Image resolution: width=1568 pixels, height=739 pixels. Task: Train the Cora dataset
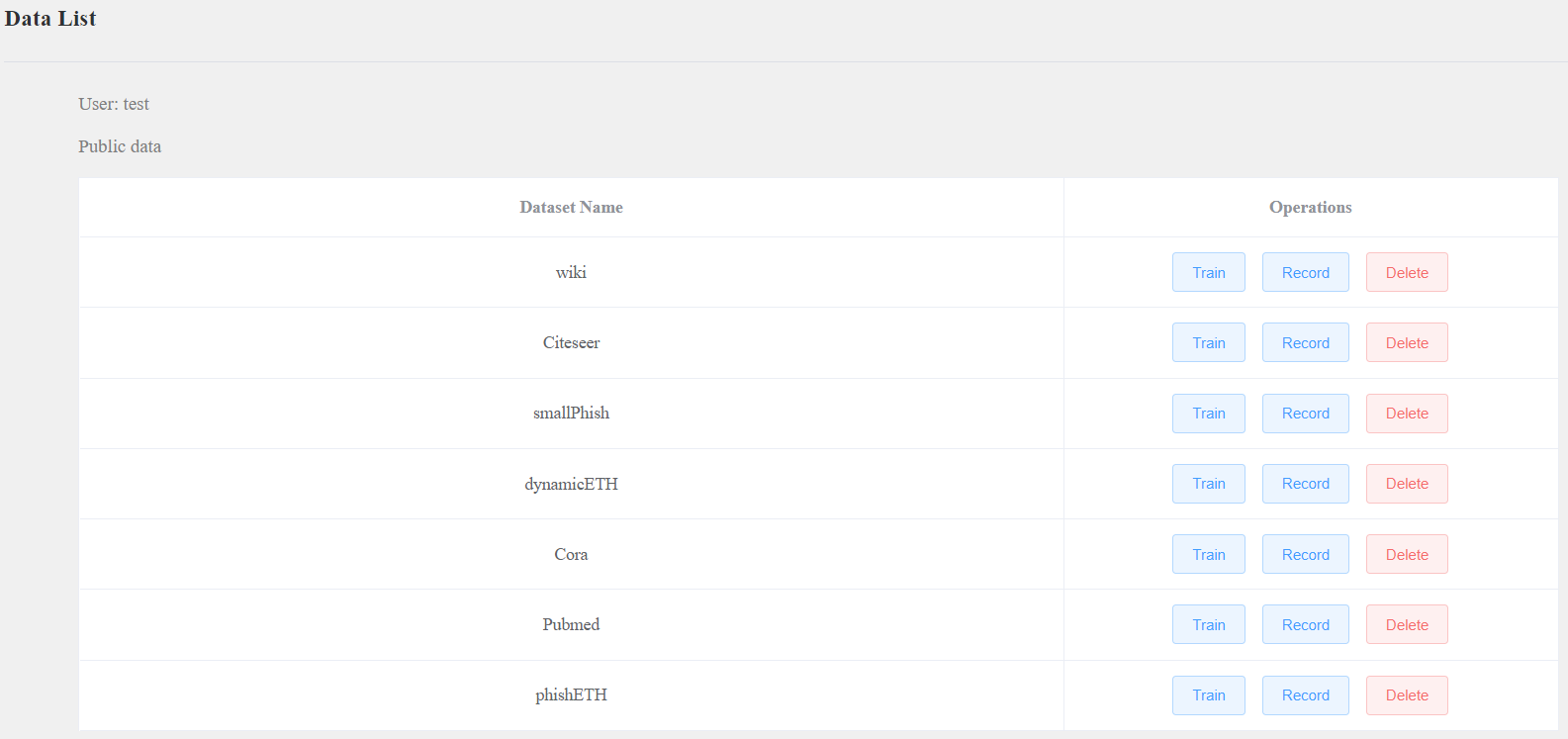tap(1208, 554)
